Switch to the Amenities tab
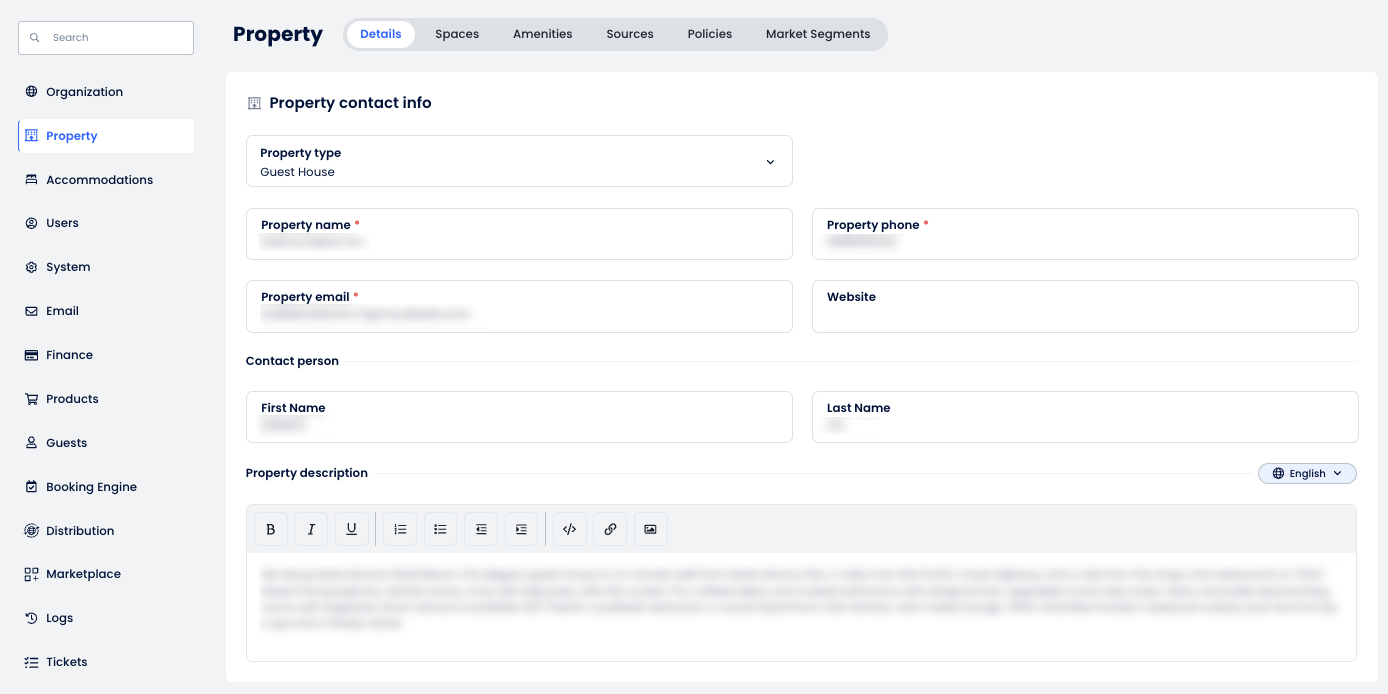Image resolution: width=1388 pixels, height=694 pixels. tap(543, 34)
